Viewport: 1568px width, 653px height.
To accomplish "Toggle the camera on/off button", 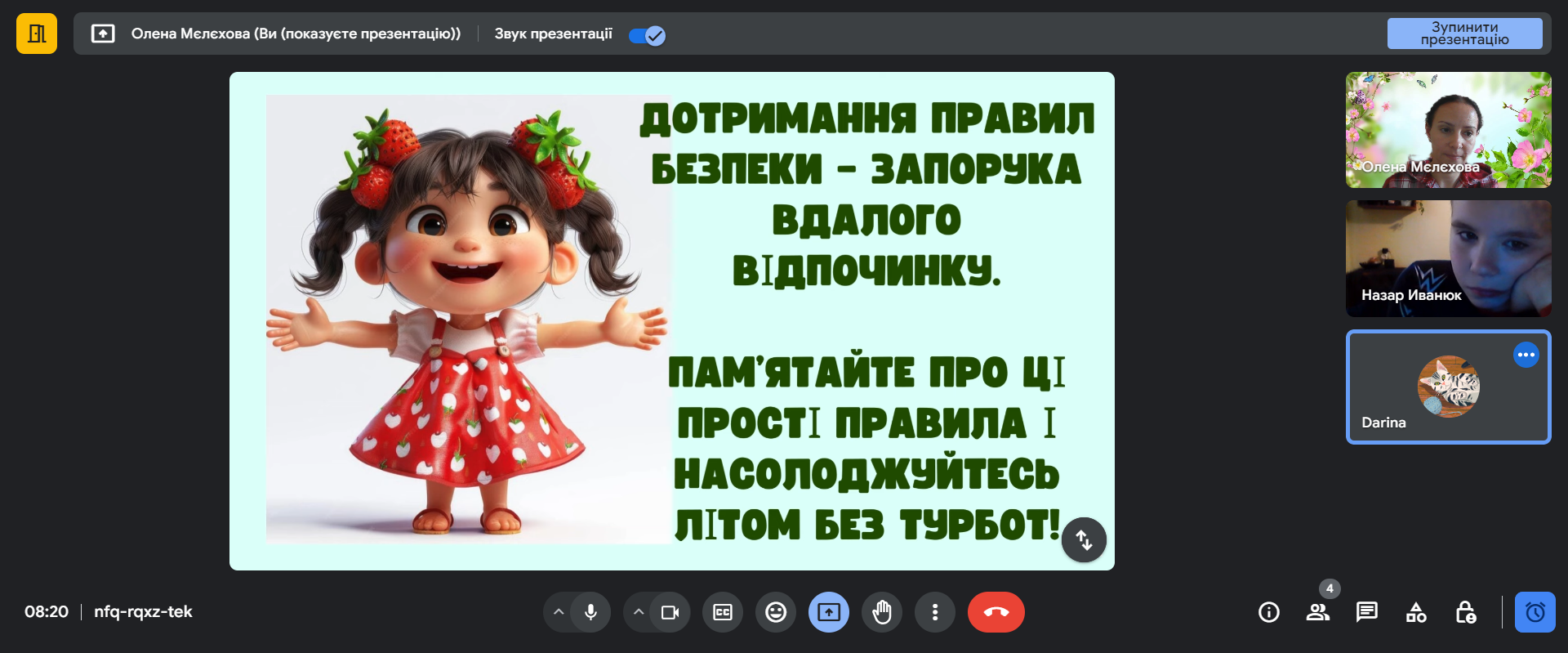I will pos(670,612).
